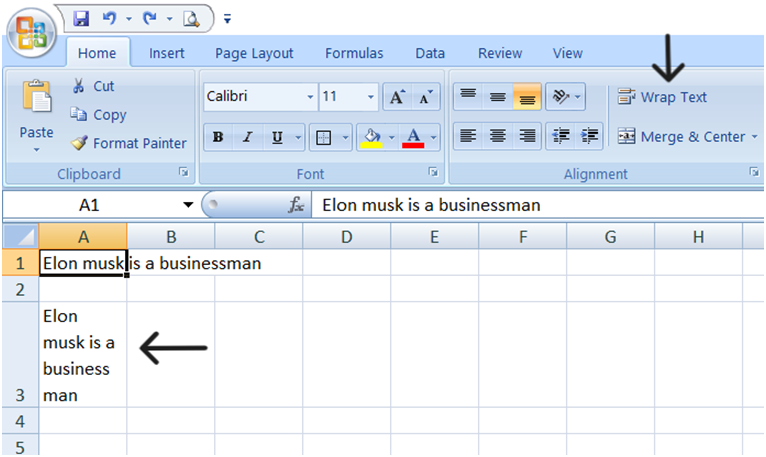Customize the Quick Access Toolbar dropdown
The image size is (766, 457).
click(227, 19)
